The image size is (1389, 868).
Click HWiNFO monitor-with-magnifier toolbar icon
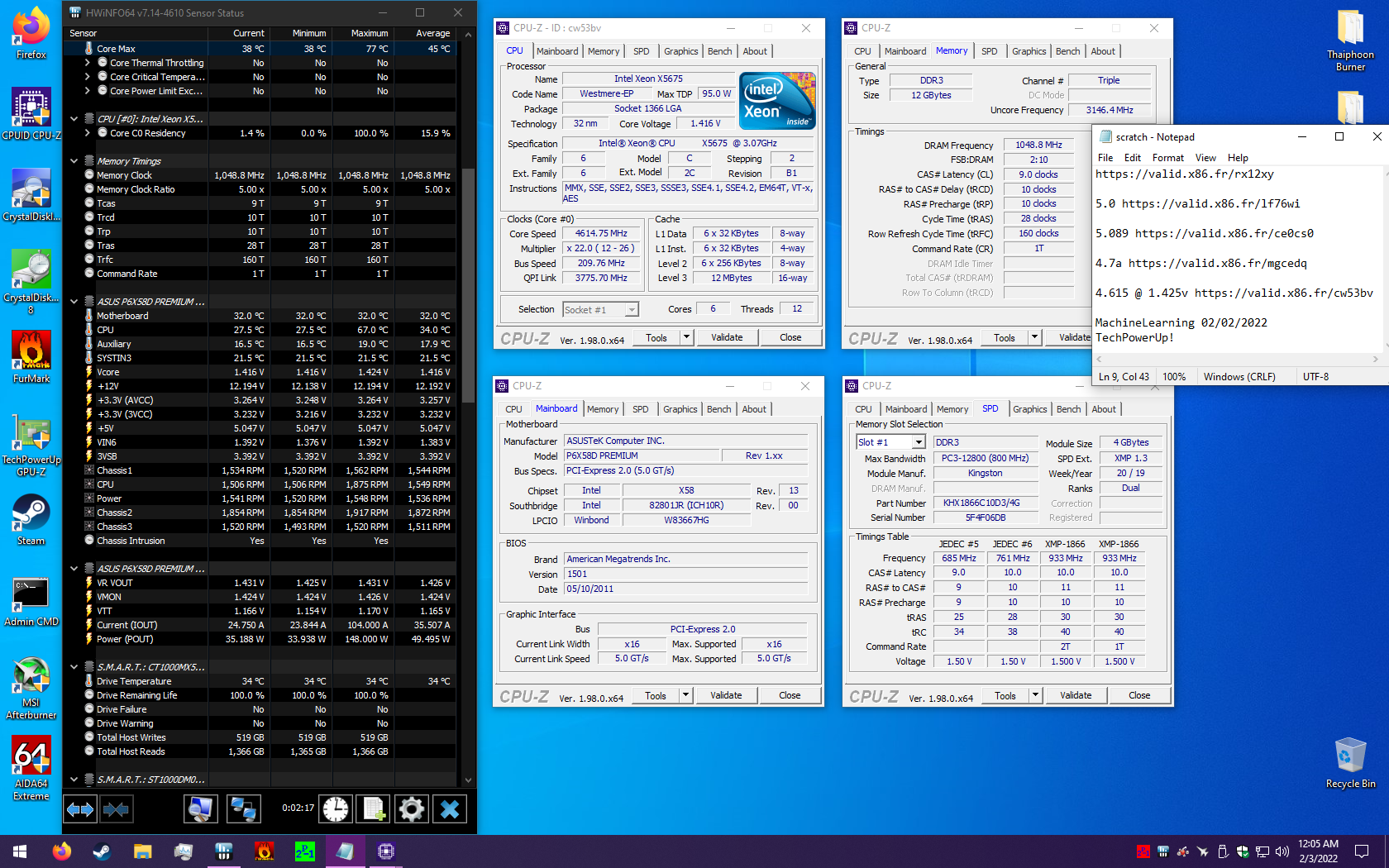click(x=200, y=809)
